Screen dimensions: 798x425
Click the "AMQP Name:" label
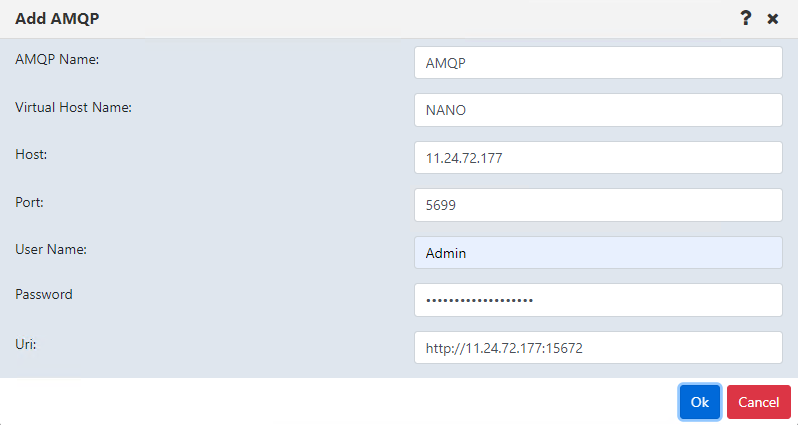57,60
